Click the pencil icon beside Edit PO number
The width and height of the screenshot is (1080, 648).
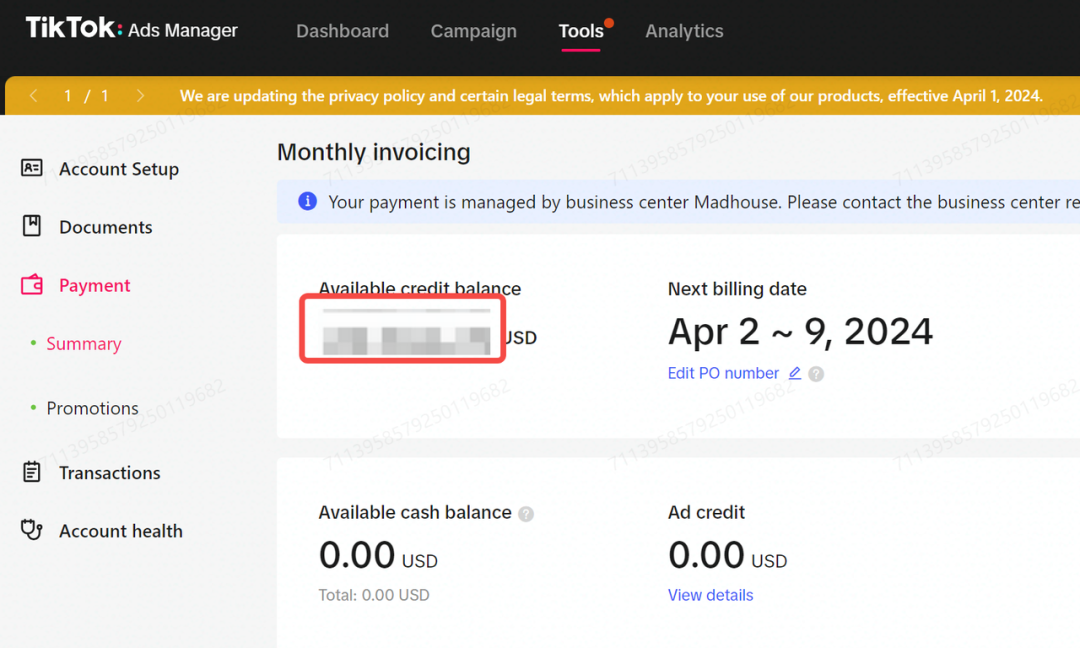click(x=795, y=373)
